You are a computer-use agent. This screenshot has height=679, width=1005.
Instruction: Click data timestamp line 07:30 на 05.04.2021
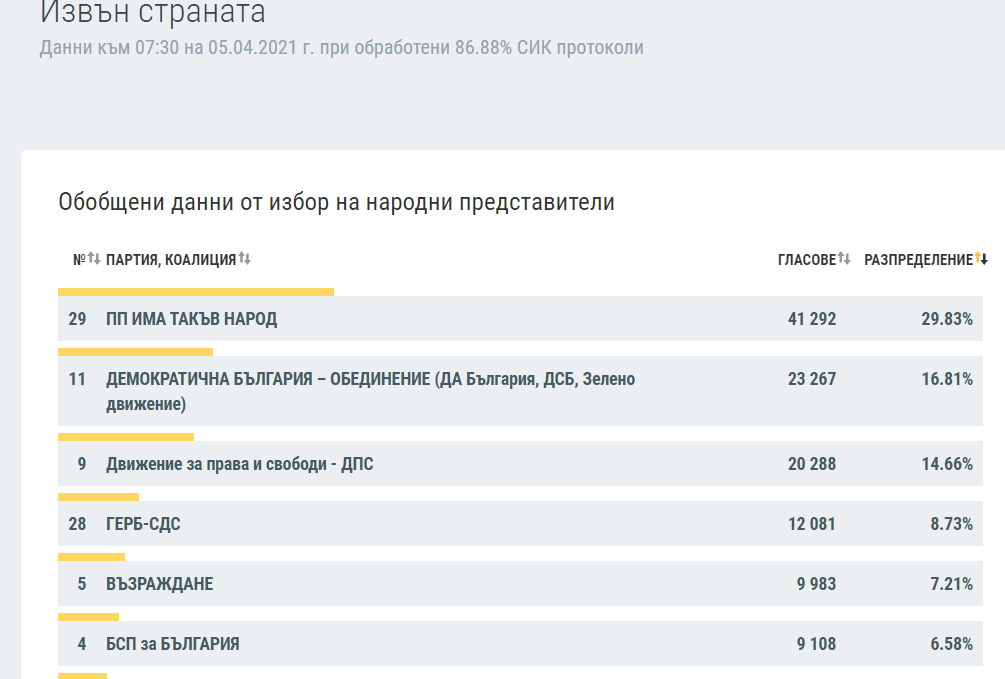(342, 47)
